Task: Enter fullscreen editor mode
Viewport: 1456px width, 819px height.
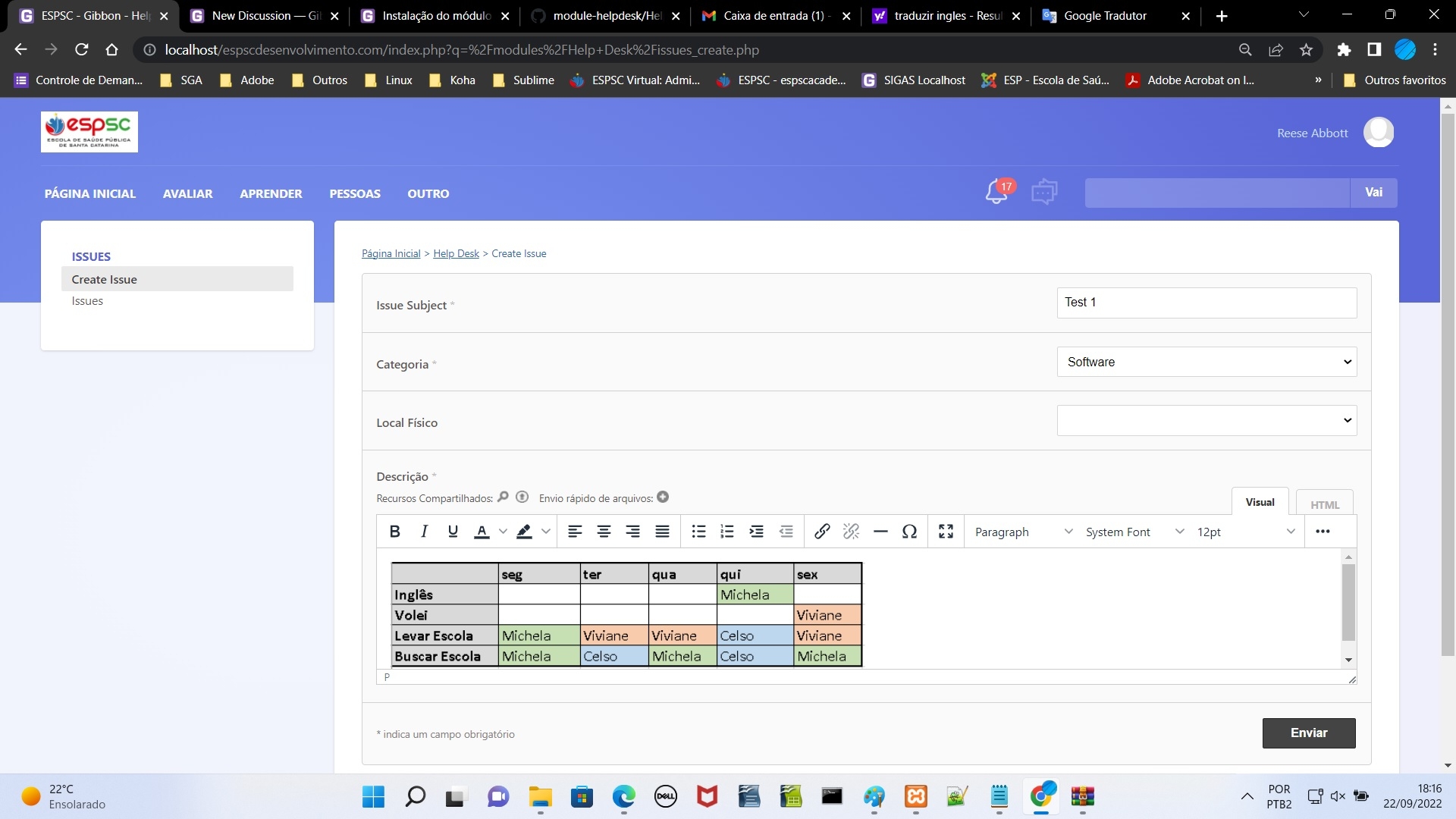Action: [x=946, y=532]
